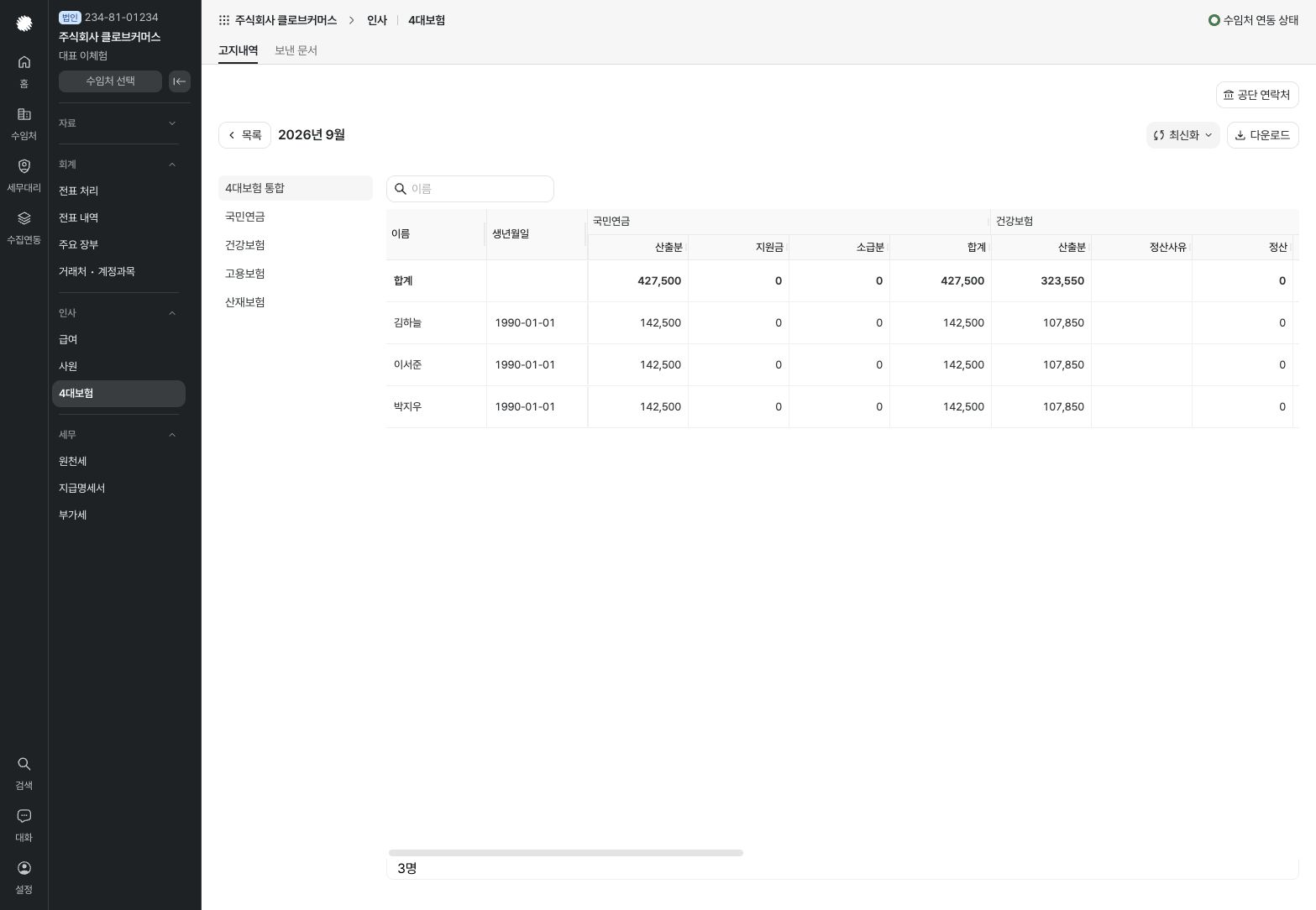Go to 홈 in the left rail

coord(24,71)
